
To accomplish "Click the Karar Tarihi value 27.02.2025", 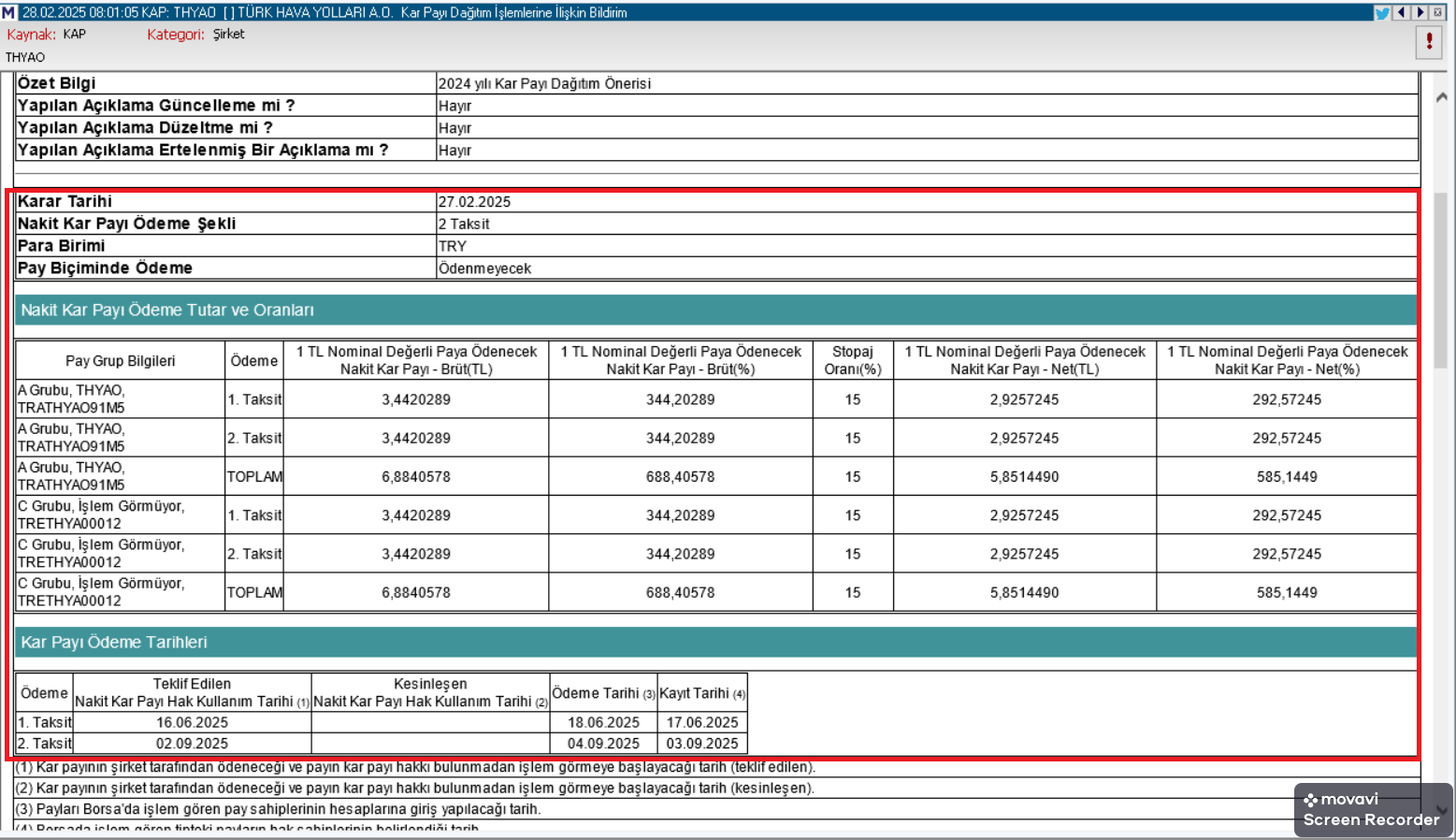I will click(474, 202).
